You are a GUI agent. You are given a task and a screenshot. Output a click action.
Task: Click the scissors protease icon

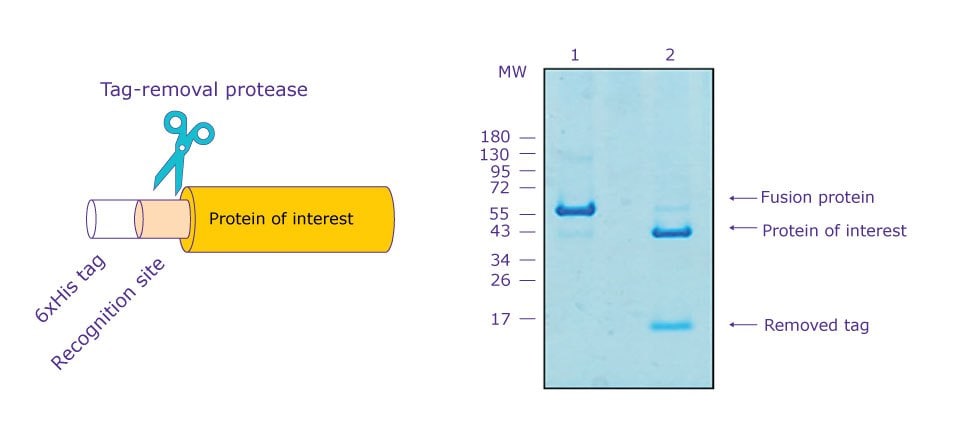pyautogui.click(x=183, y=148)
